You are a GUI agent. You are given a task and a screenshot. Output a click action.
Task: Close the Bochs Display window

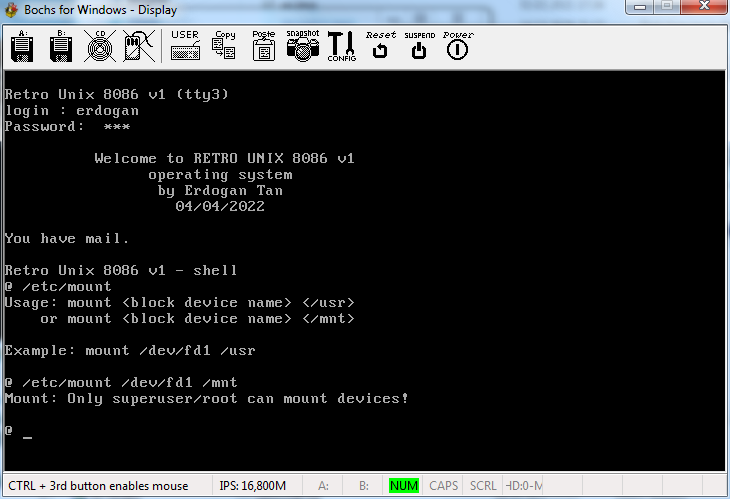coord(704,7)
